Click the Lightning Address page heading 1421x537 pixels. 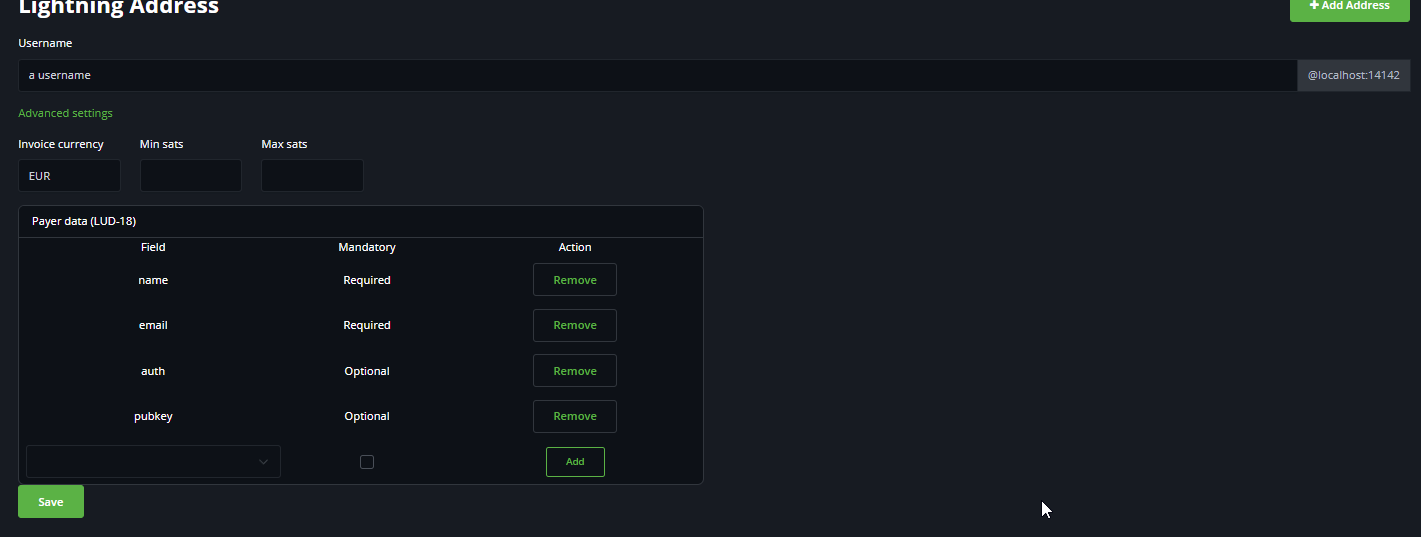tap(119, 8)
